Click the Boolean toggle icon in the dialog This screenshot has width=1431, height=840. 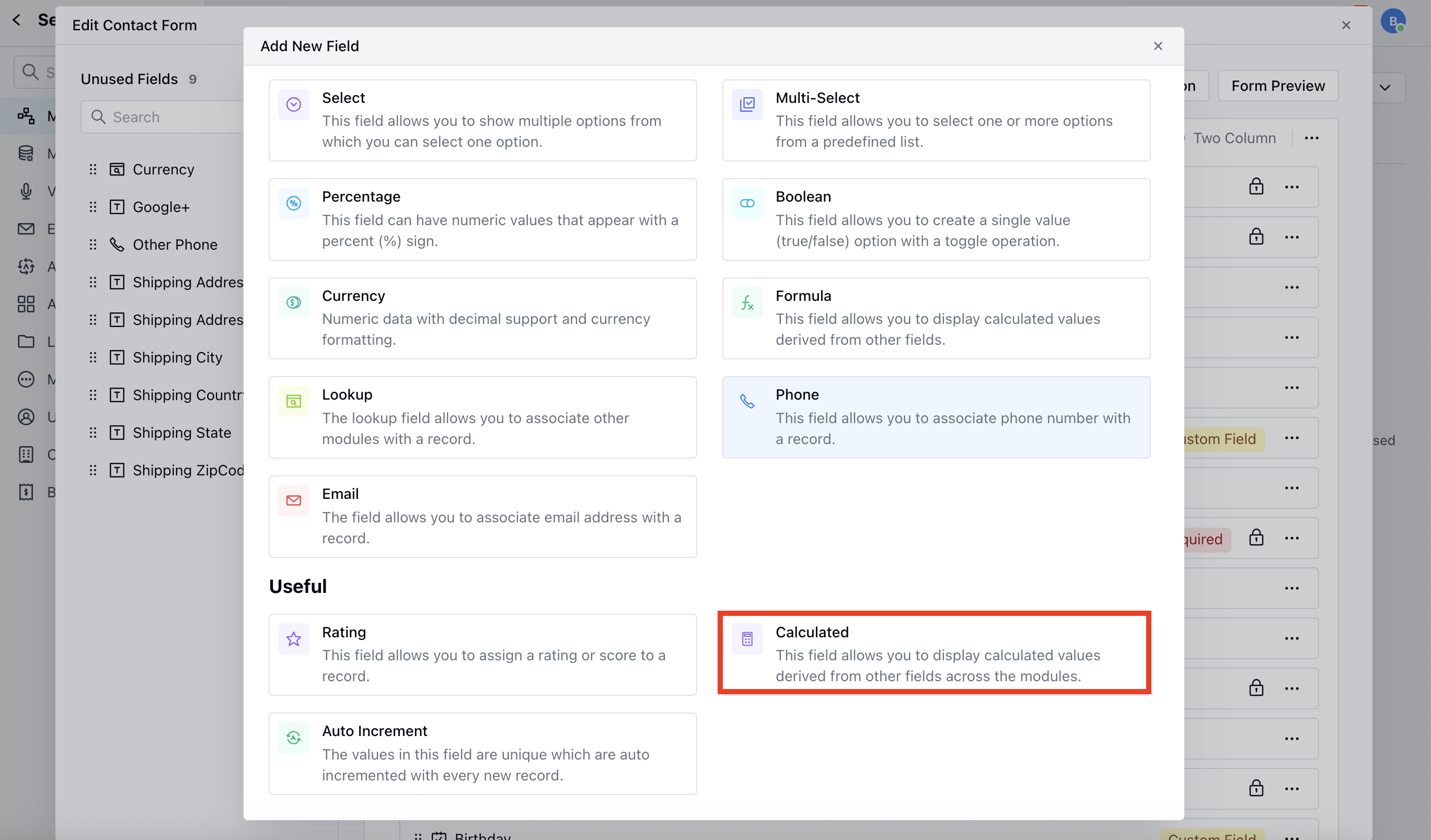tap(747, 203)
